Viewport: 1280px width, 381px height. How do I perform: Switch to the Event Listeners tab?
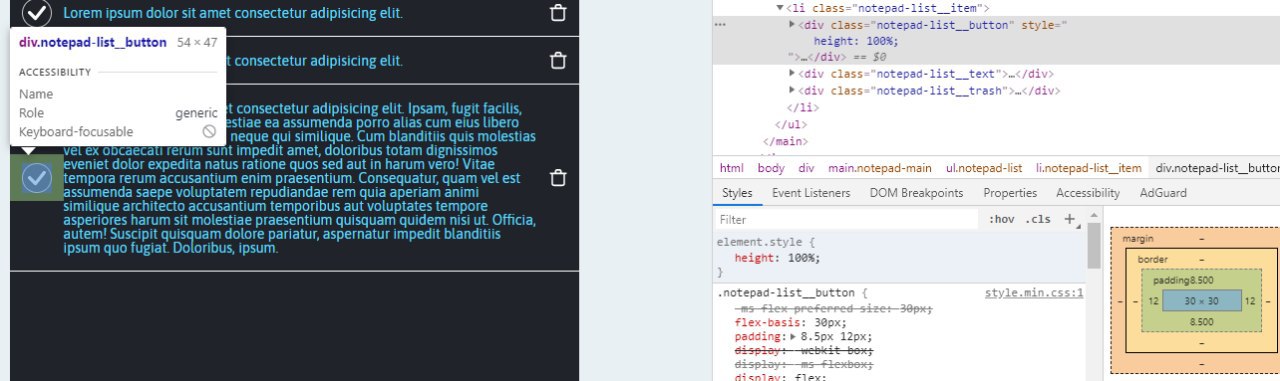(x=811, y=193)
